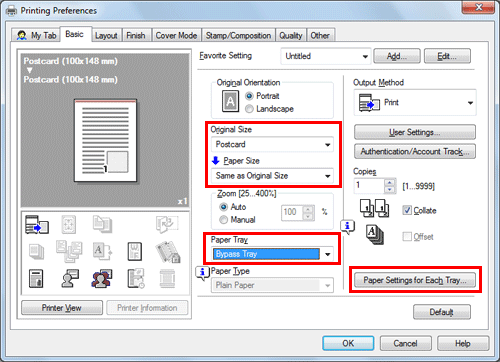Viewport: 500px width, 362px height.
Task: Click the info balloon beside Paper Type
Action: pos(202,273)
